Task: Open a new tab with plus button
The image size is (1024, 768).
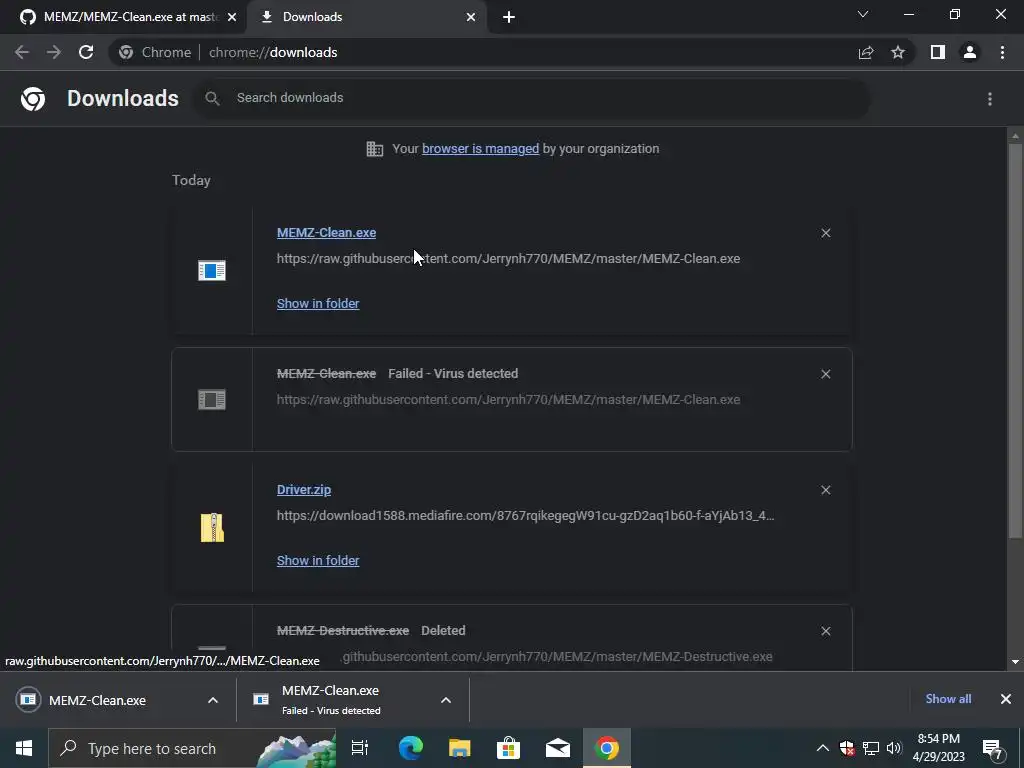Action: pyautogui.click(x=509, y=17)
